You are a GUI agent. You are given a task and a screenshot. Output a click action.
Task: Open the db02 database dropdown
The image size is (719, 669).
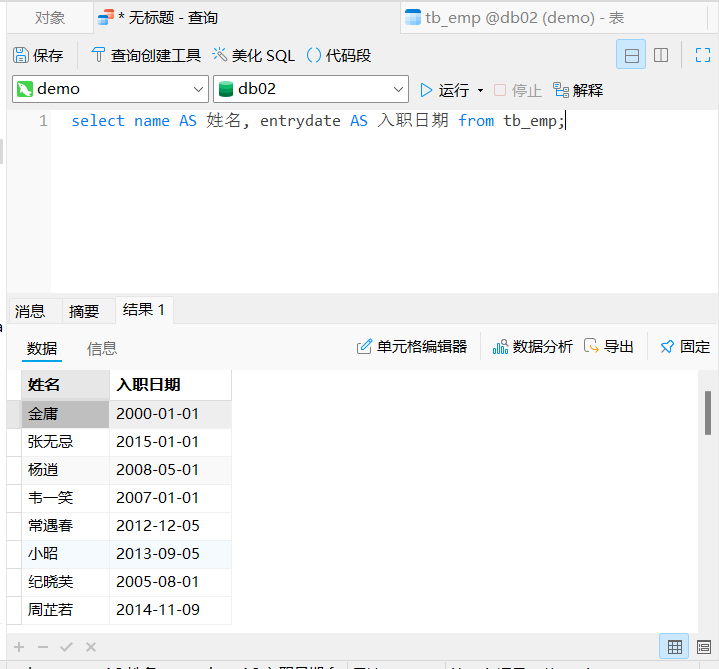(x=311, y=89)
